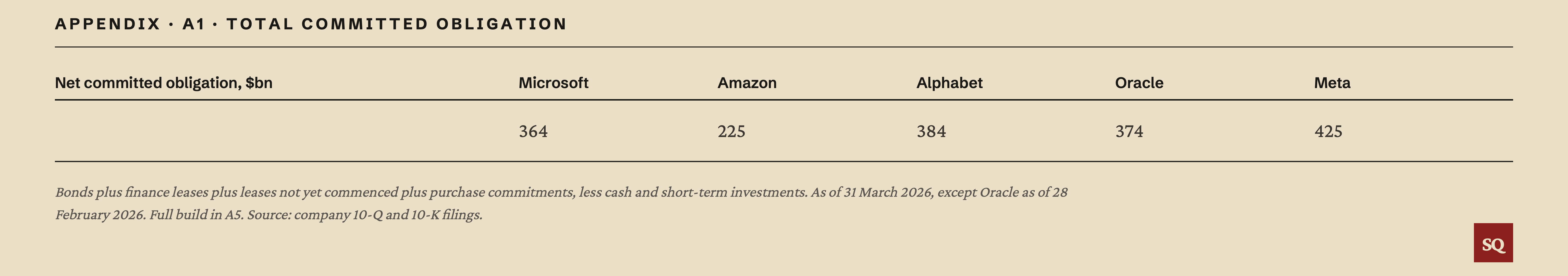Click the Appendix A1 title heading
This screenshot has width=1568, height=276.
pos(311,24)
